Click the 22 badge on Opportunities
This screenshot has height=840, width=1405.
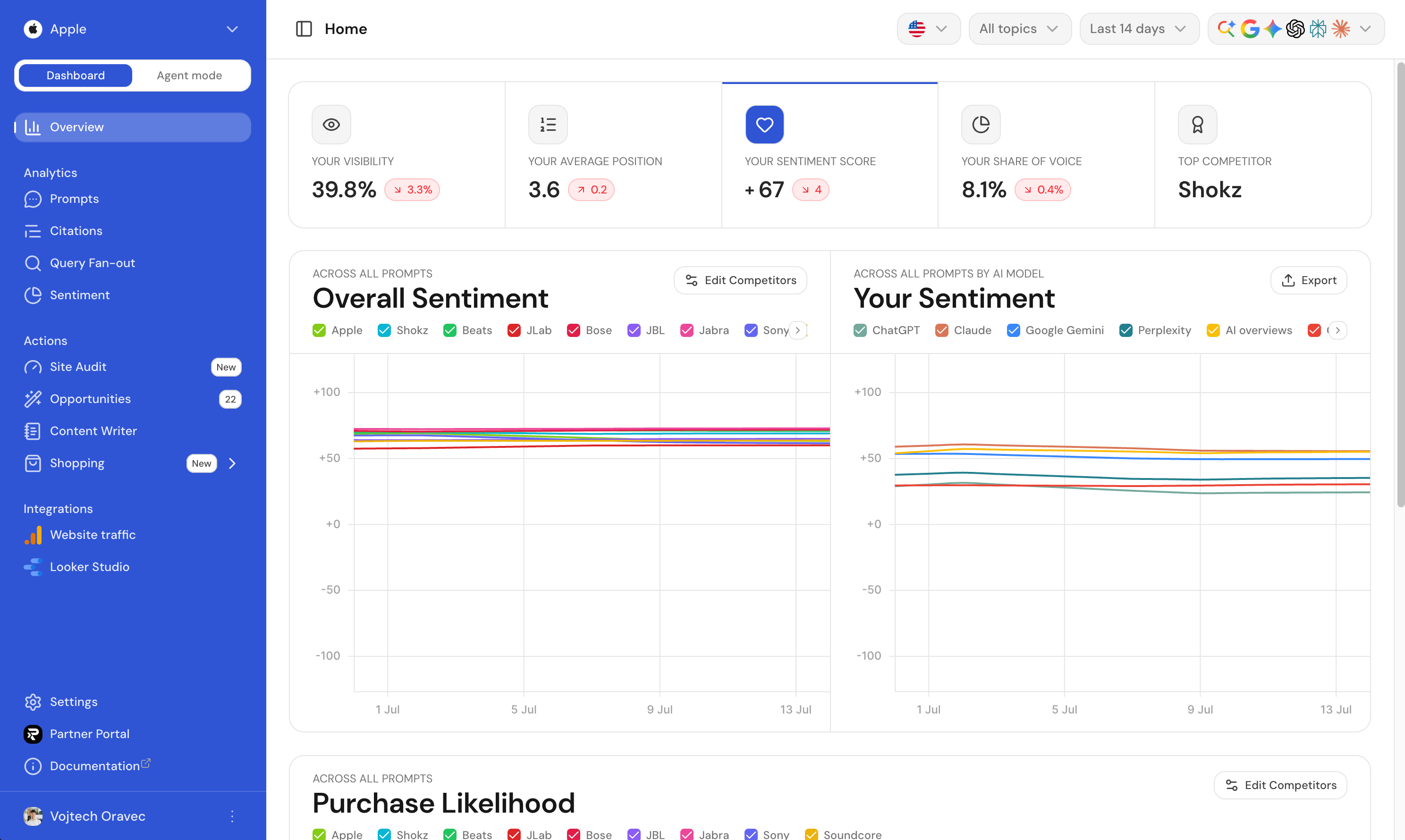point(230,400)
